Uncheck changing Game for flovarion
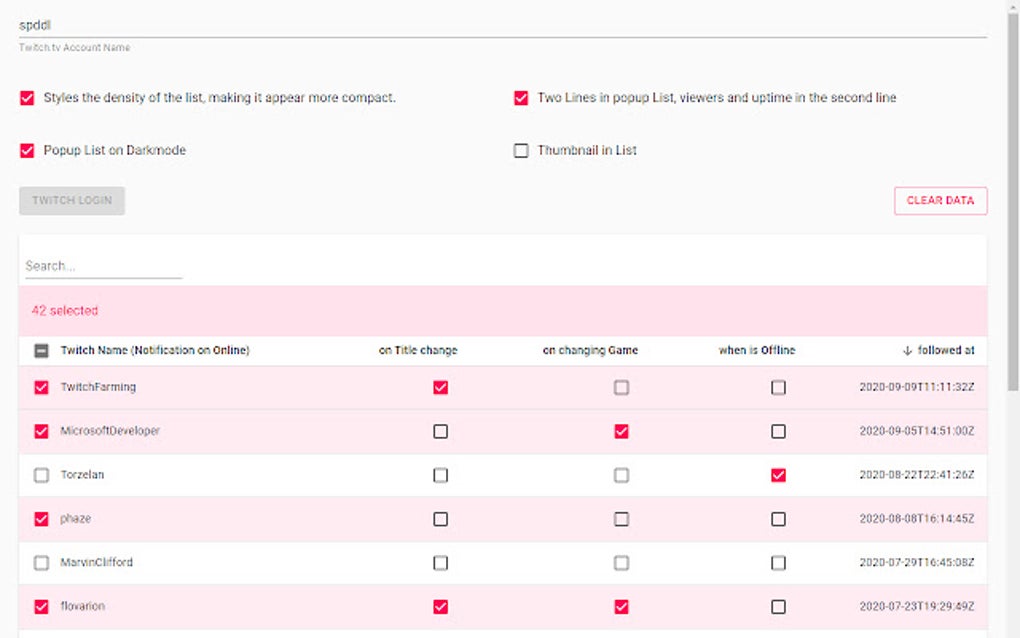Screen dimensions: 1020x638 pyautogui.click(x=621, y=607)
